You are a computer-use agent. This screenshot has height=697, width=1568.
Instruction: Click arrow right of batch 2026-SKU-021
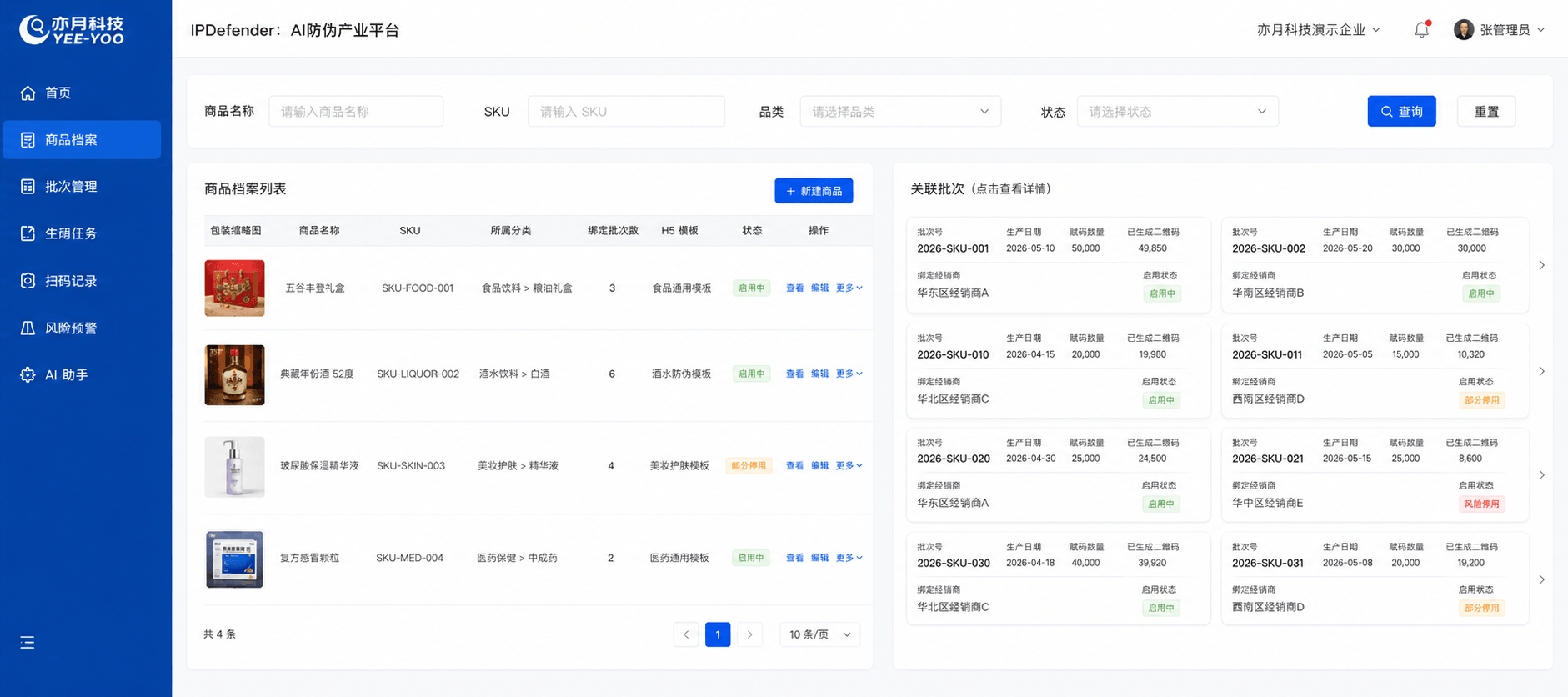pos(1541,475)
